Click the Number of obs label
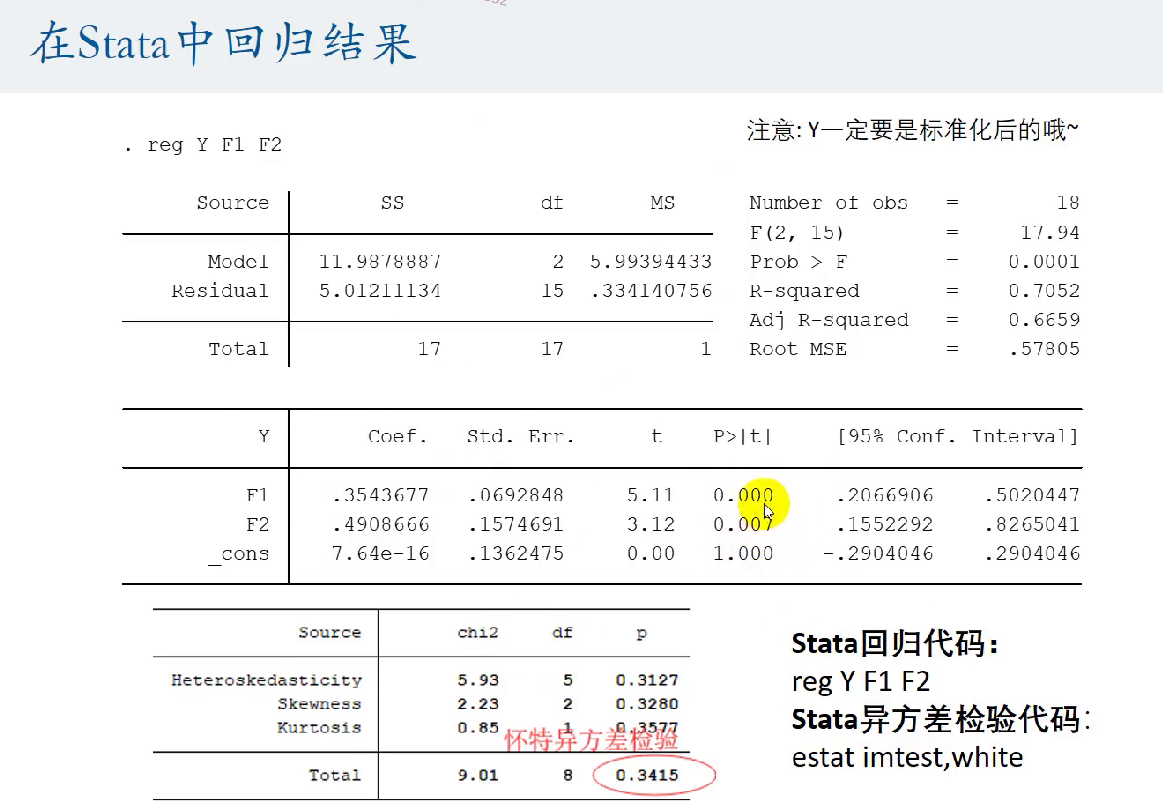 tap(828, 203)
